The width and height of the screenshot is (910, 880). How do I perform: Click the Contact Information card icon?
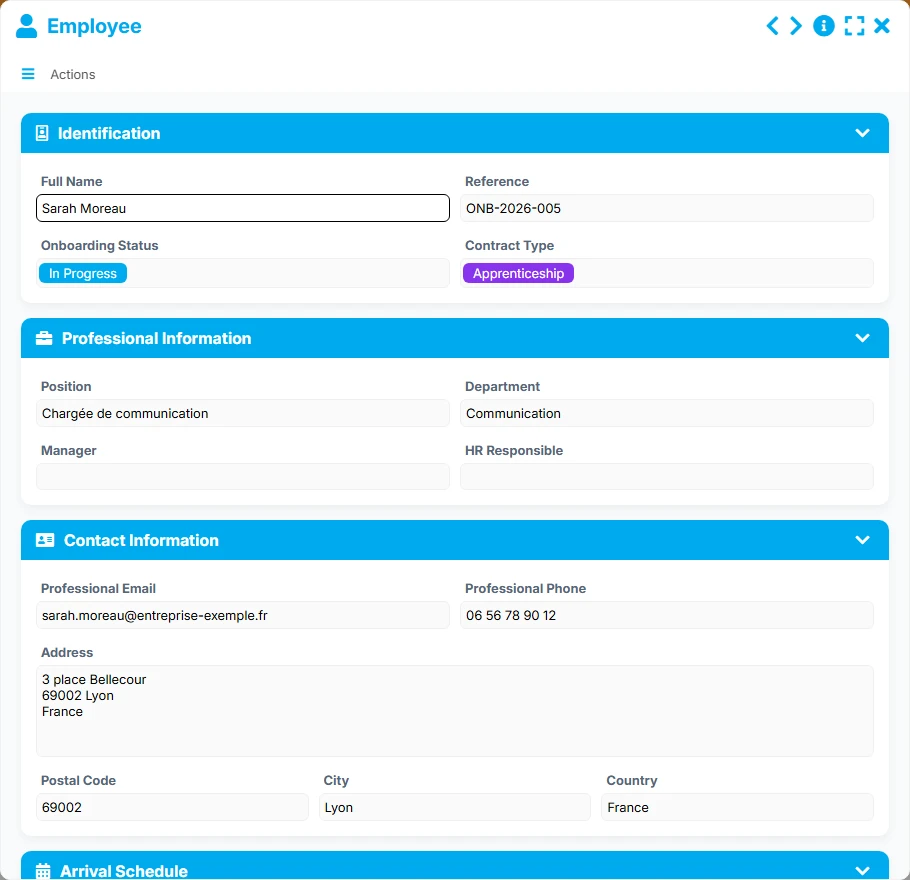[x=45, y=540]
